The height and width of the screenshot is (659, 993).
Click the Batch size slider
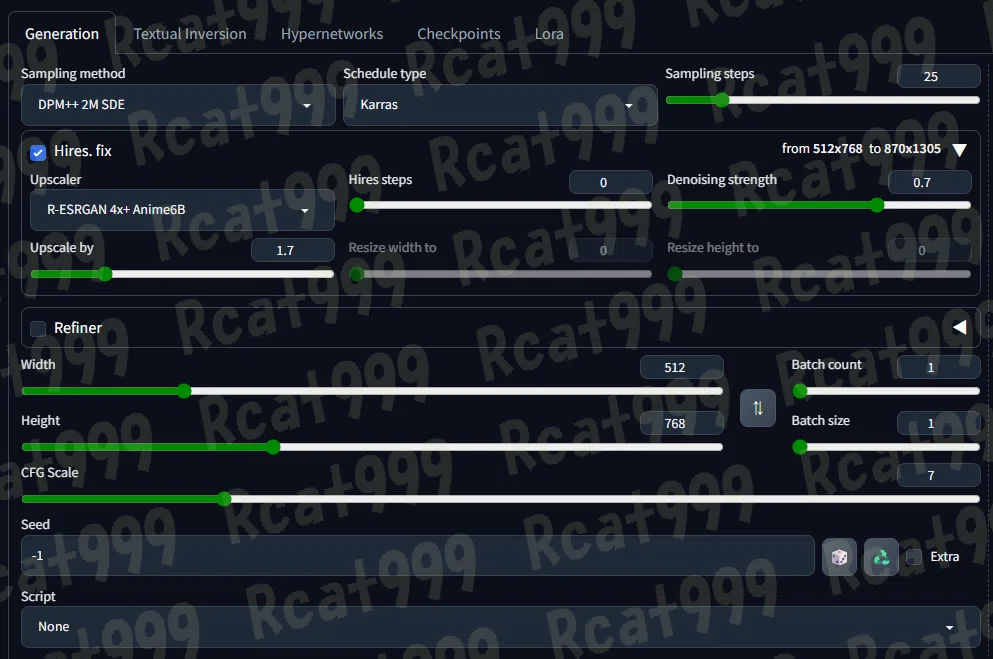click(886, 448)
